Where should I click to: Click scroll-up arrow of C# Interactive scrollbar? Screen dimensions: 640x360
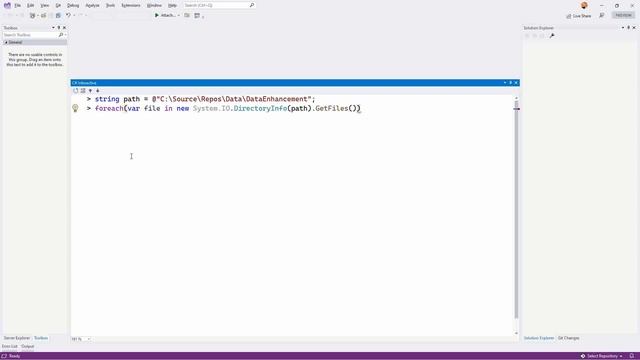516,98
